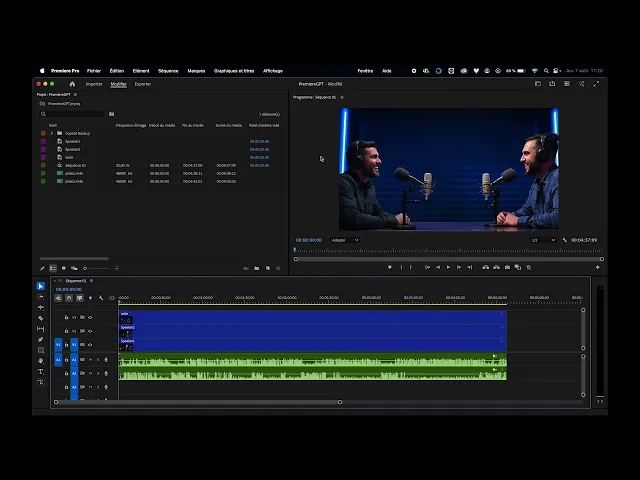Toggle Linked Selection in timeline
This screenshot has width=640, height=480.
pyautogui.click(x=80, y=298)
